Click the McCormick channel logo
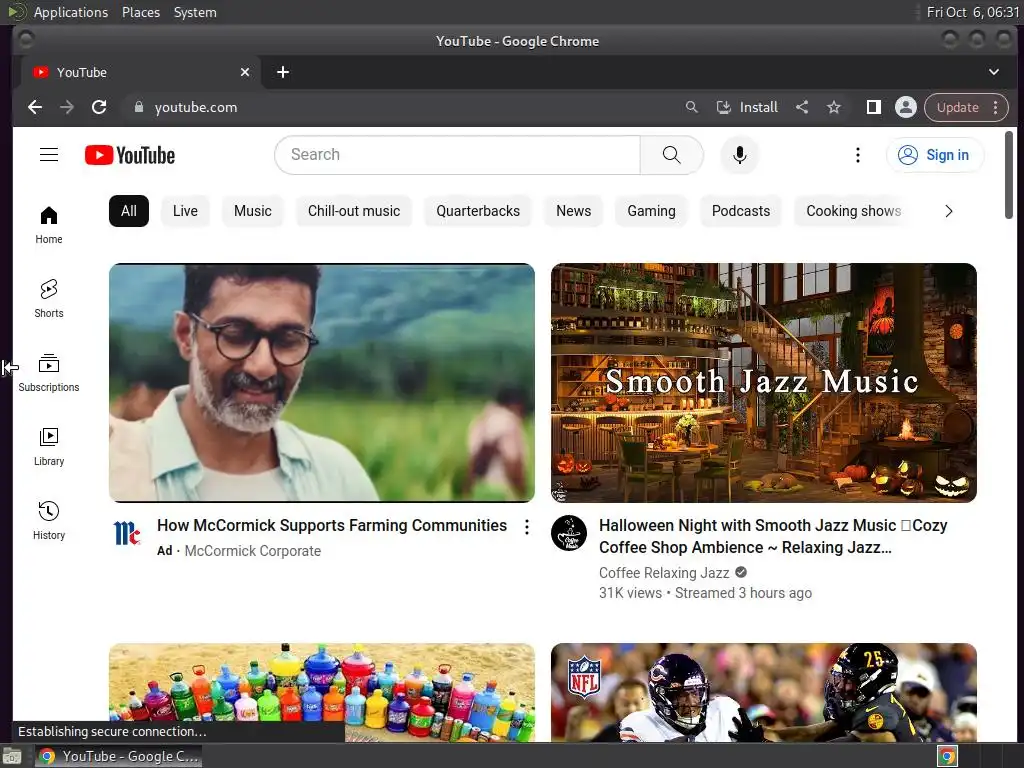The image size is (1024, 768). pos(127,533)
